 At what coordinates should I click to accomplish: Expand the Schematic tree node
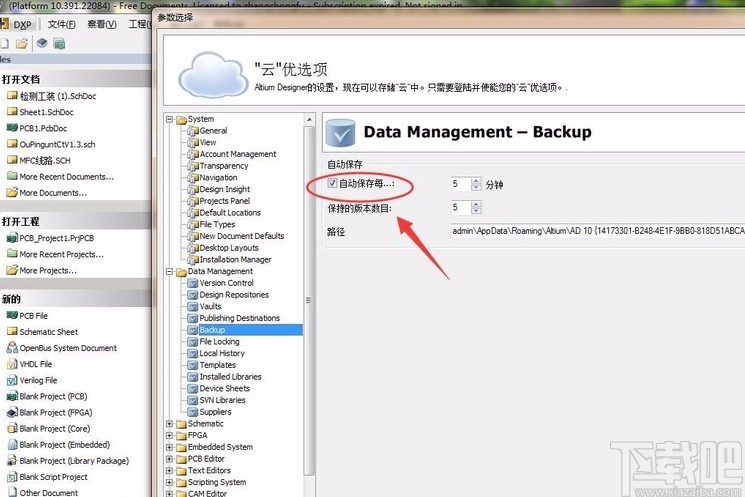pyautogui.click(x=169, y=424)
